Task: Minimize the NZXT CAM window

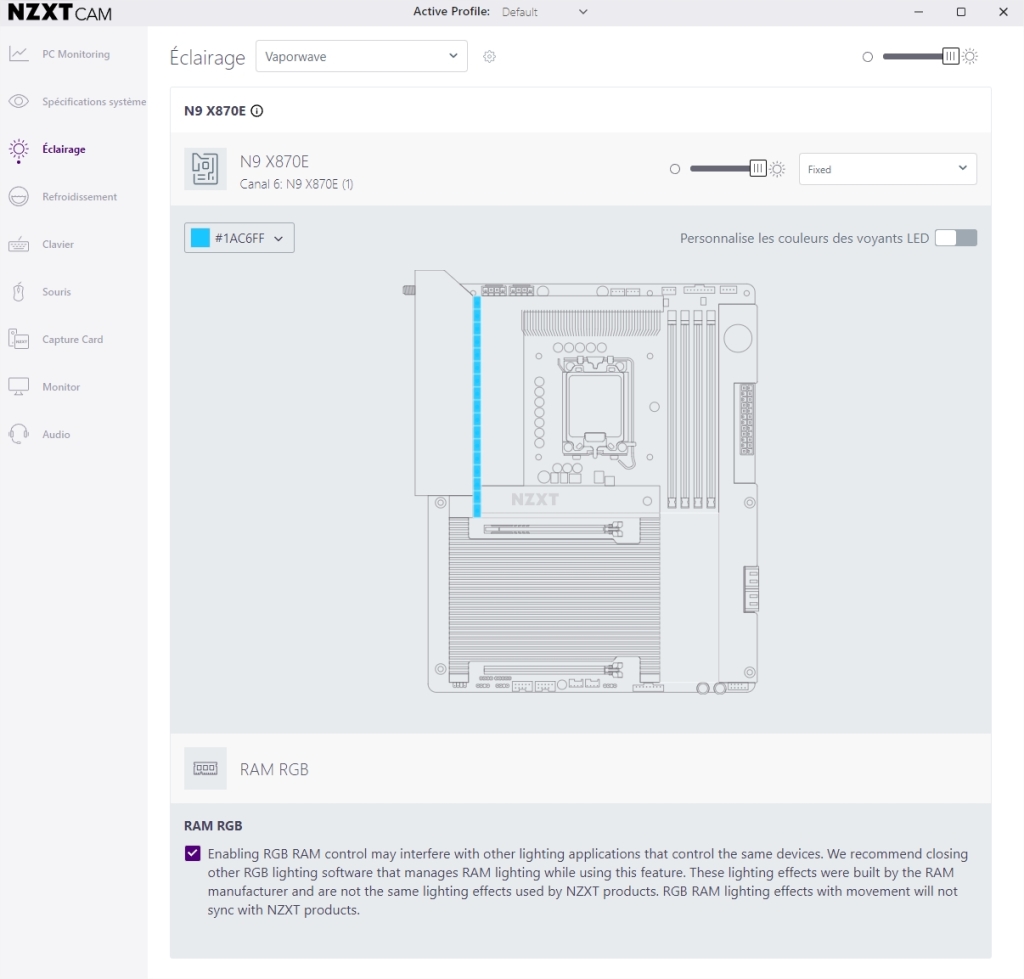Action: [918, 12]
